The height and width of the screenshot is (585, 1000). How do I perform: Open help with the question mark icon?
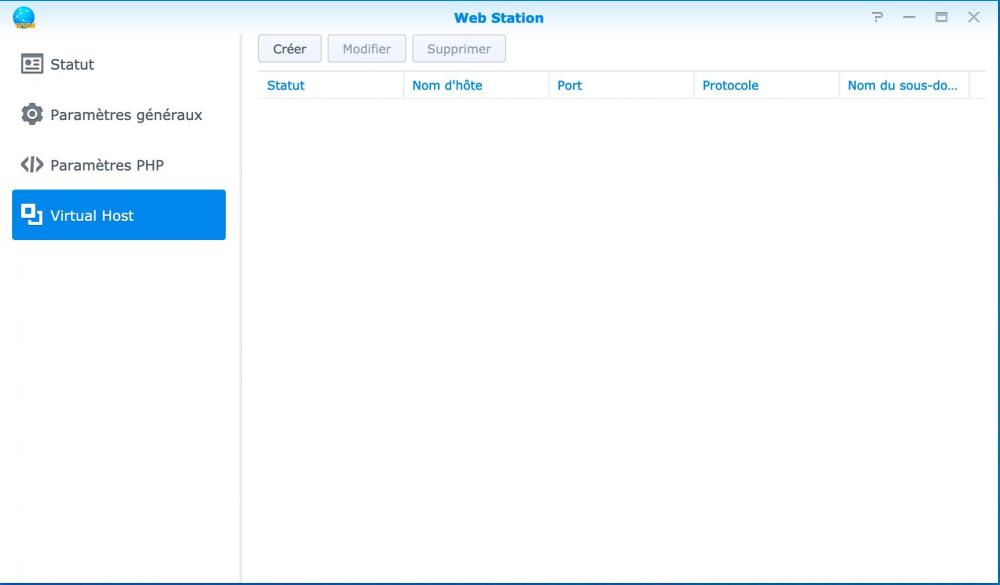[x=878, y=17]
